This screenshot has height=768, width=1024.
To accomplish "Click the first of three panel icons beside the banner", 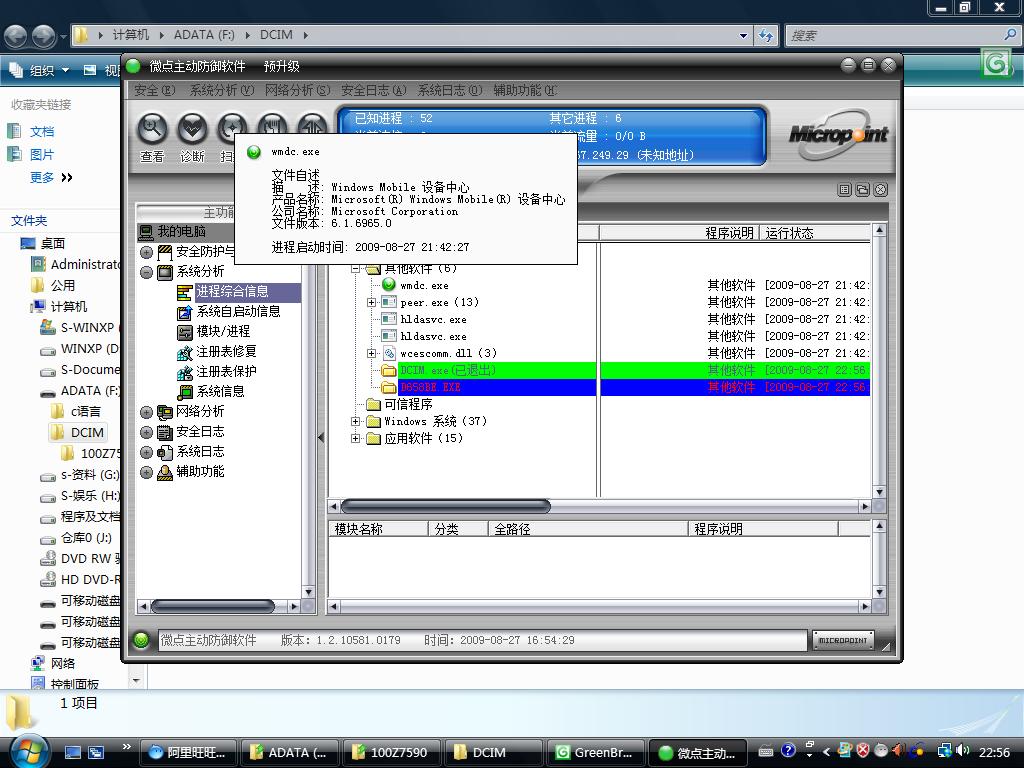I will pyautogui.click(x=844, y=189).
